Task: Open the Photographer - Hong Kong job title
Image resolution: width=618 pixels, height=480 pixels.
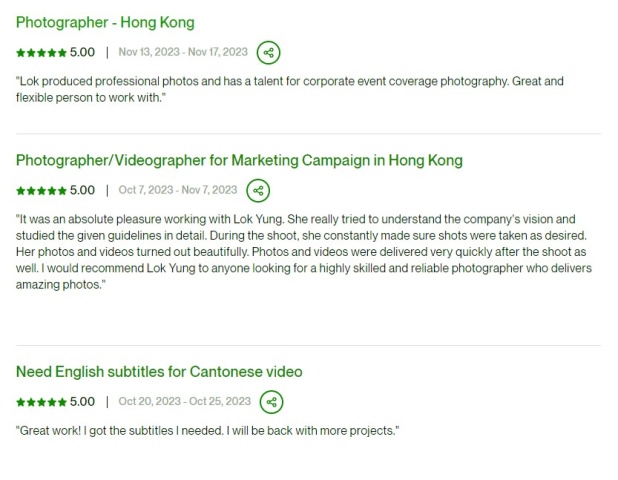Action: tap(105, 22)
